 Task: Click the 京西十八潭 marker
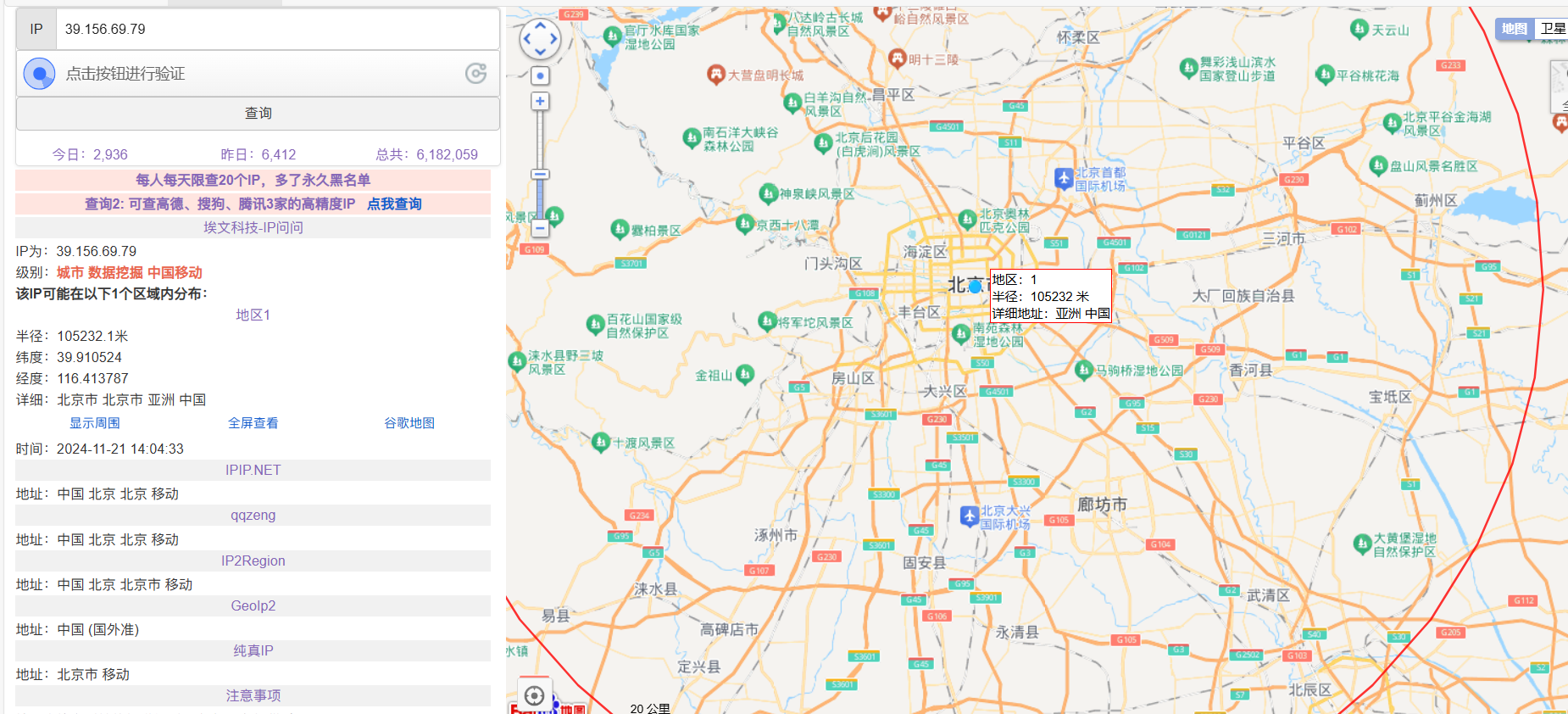coord(744,224)
